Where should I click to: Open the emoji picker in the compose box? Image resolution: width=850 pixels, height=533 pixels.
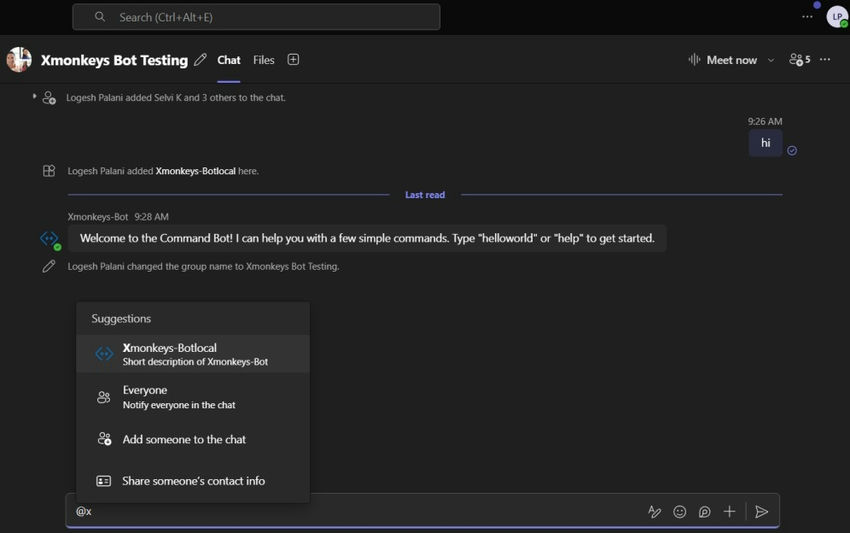click(x=680, y=512)
